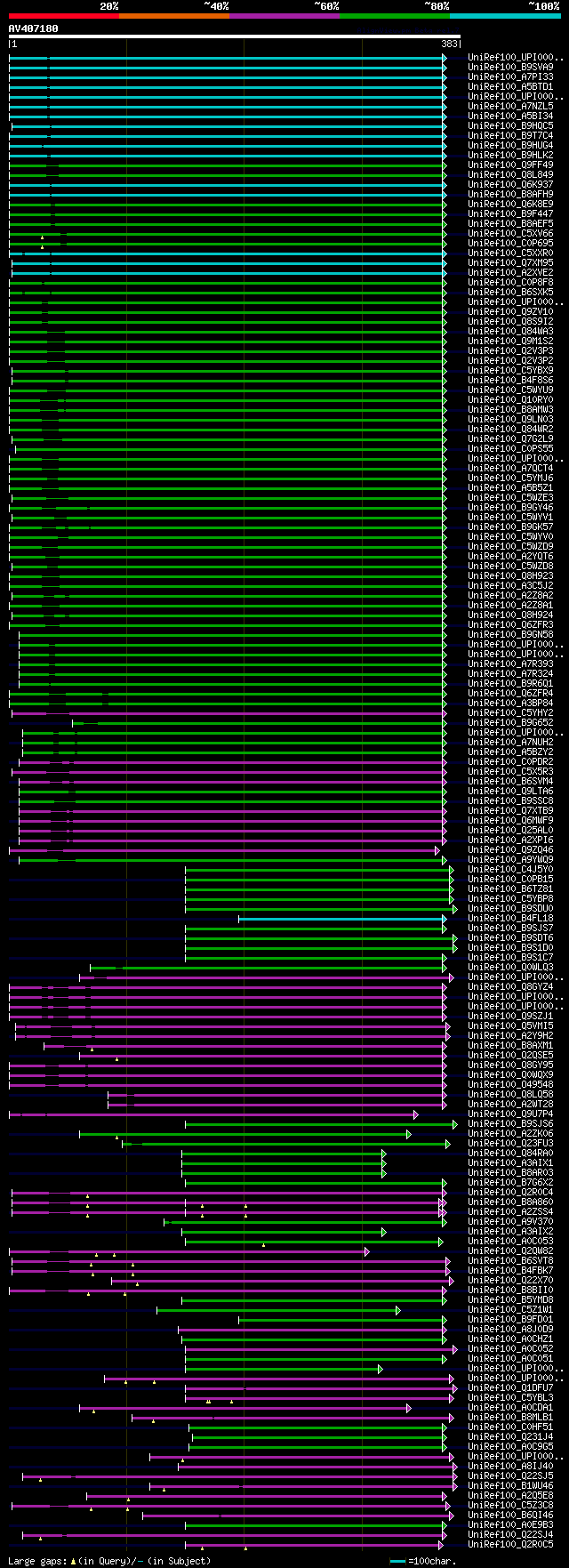Select hit label UniRef100_A7NZL5
This screenshot has height=1568, width=569.
[510, 106]
